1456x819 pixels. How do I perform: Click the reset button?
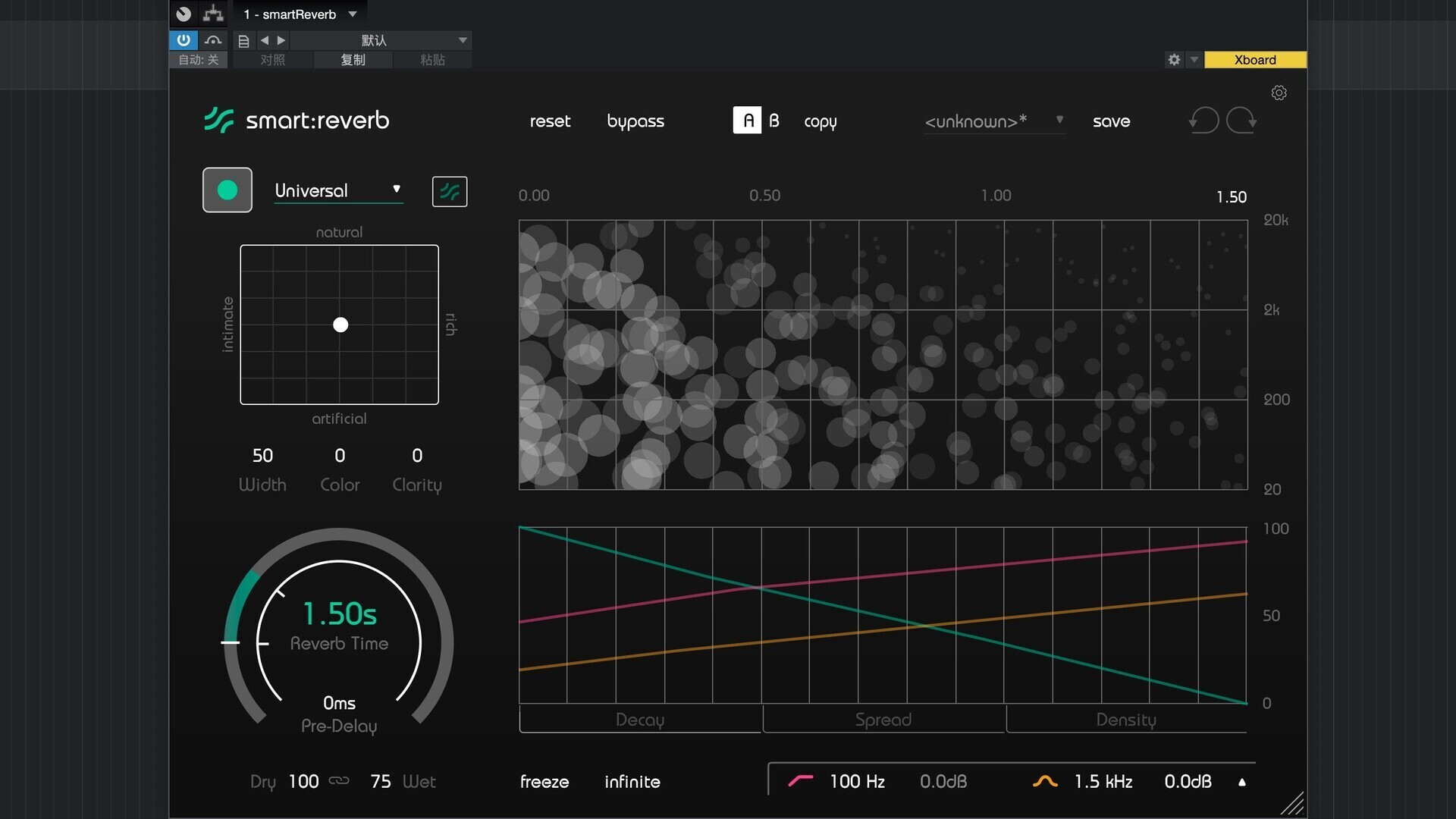click(x=550, y=121)
